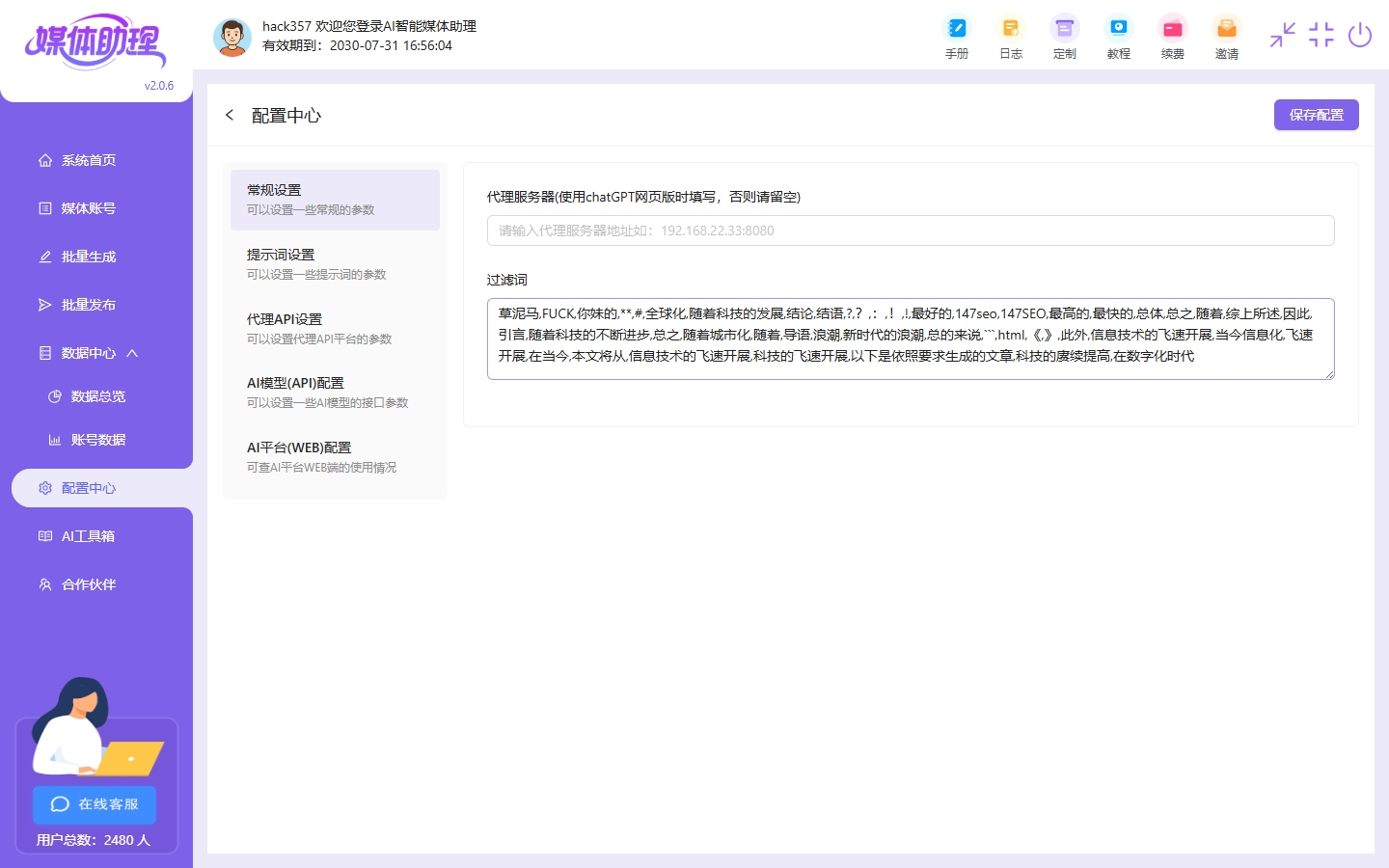Click the 保存配置 button

coord(1316,114)
